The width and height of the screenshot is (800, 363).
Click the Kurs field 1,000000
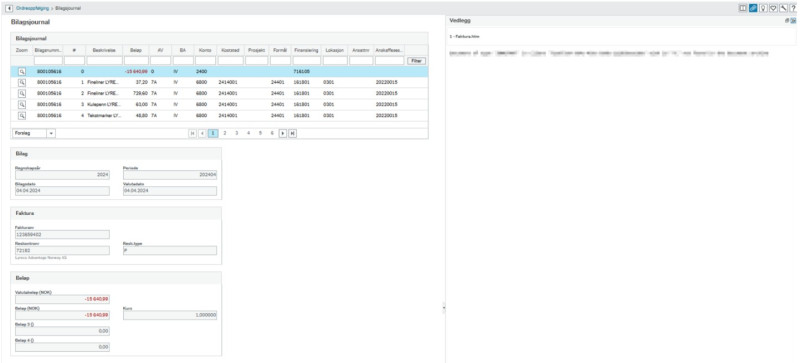click(x=169, y=316)
